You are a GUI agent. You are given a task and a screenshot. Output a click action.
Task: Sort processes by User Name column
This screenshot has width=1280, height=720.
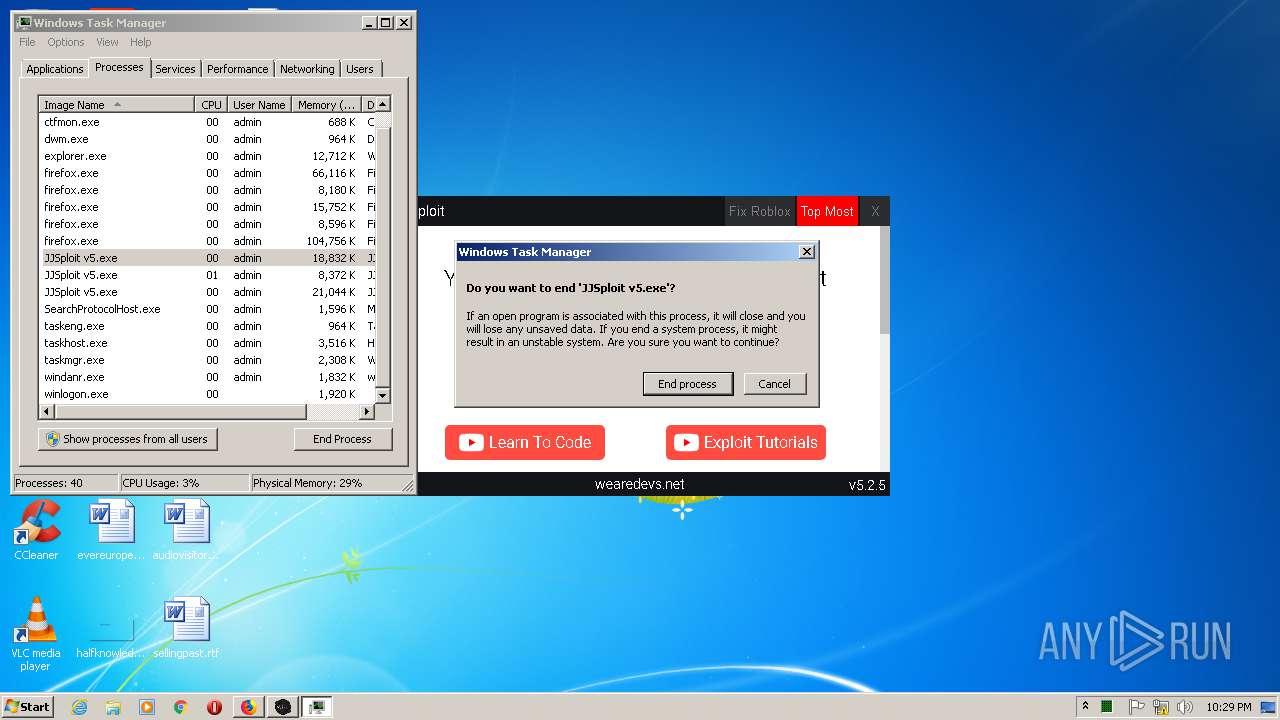[x=259, y=105]
